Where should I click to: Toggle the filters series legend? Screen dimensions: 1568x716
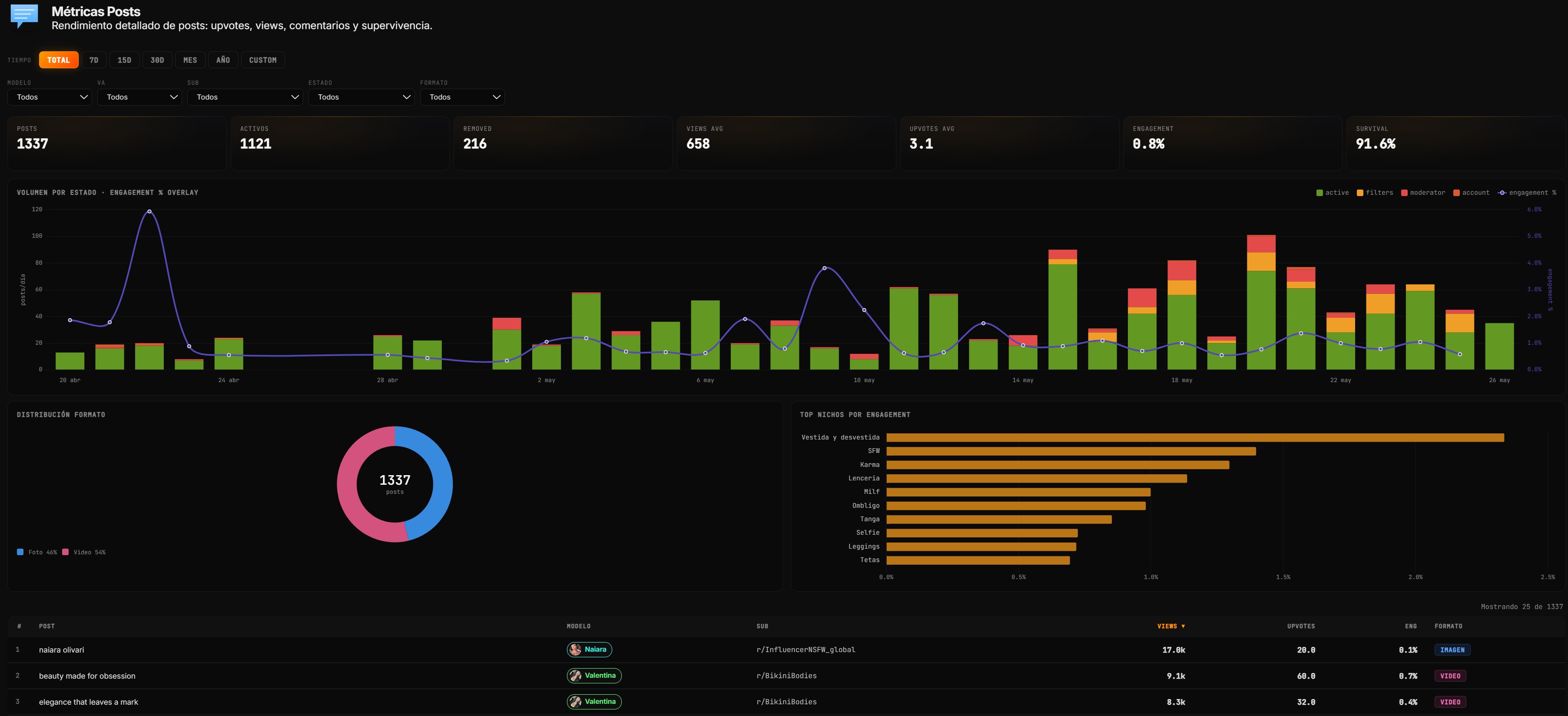pyautogui.click(x=1374, y=193)
